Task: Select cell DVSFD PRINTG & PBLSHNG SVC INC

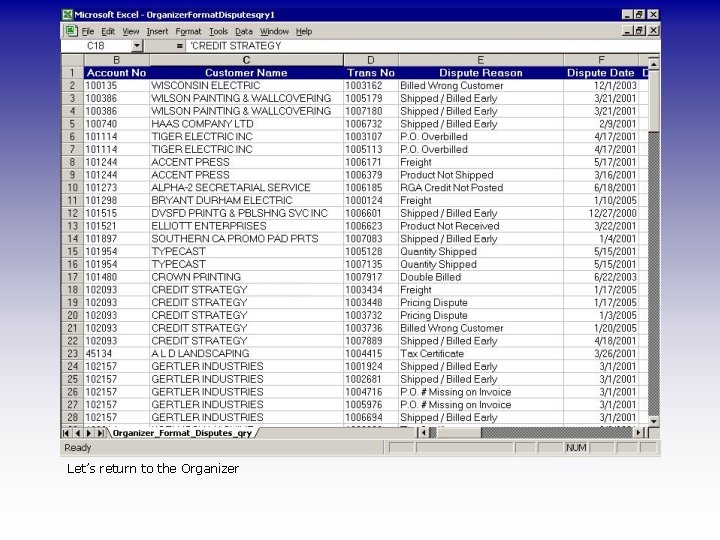Action: pyautogui.click(x=246, y=214)
